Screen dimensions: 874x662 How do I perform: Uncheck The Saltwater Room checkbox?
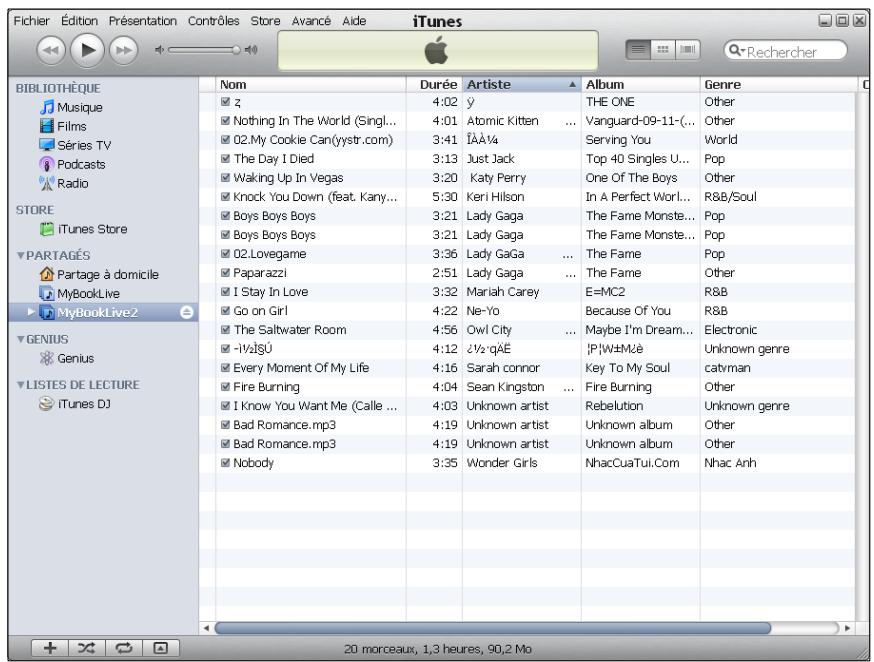click(225, 329)
